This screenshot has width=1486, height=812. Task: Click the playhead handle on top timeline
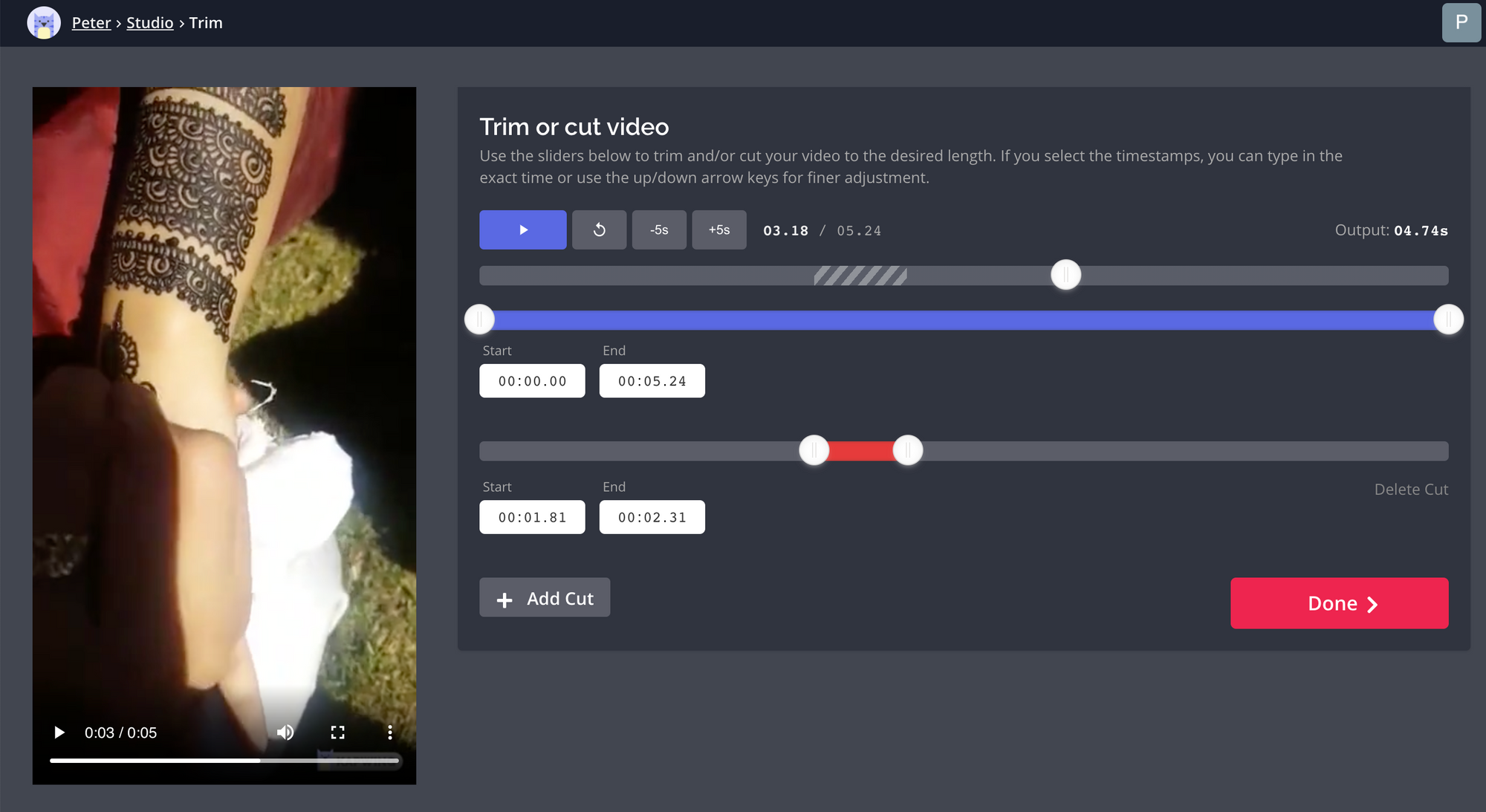(1065, 275)
